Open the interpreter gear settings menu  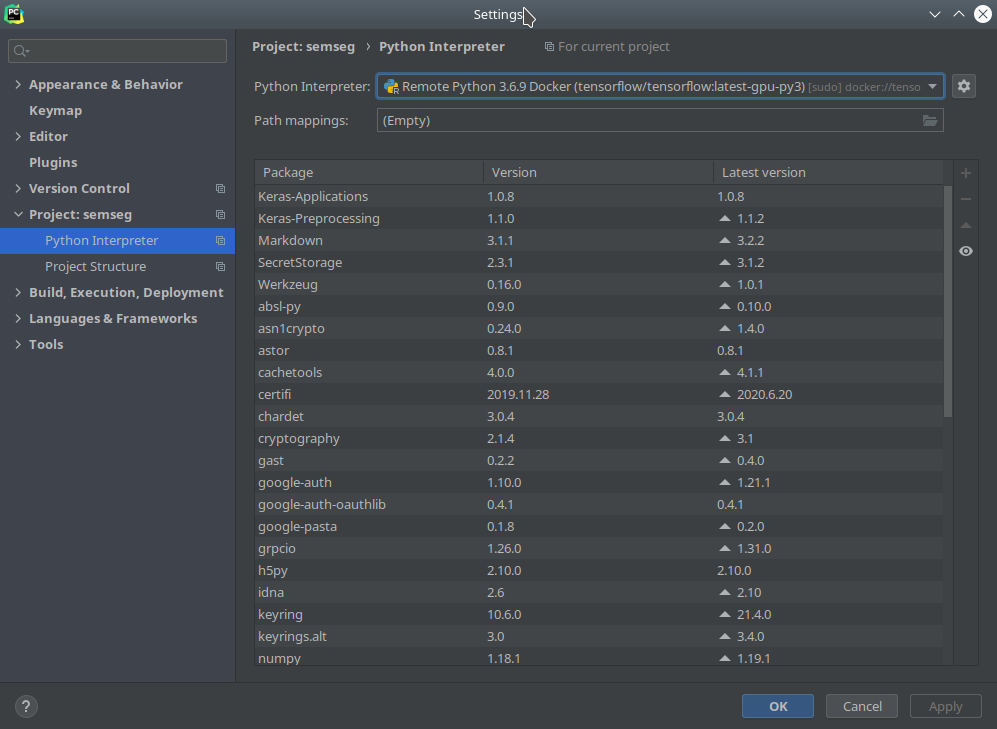[964, 86]
